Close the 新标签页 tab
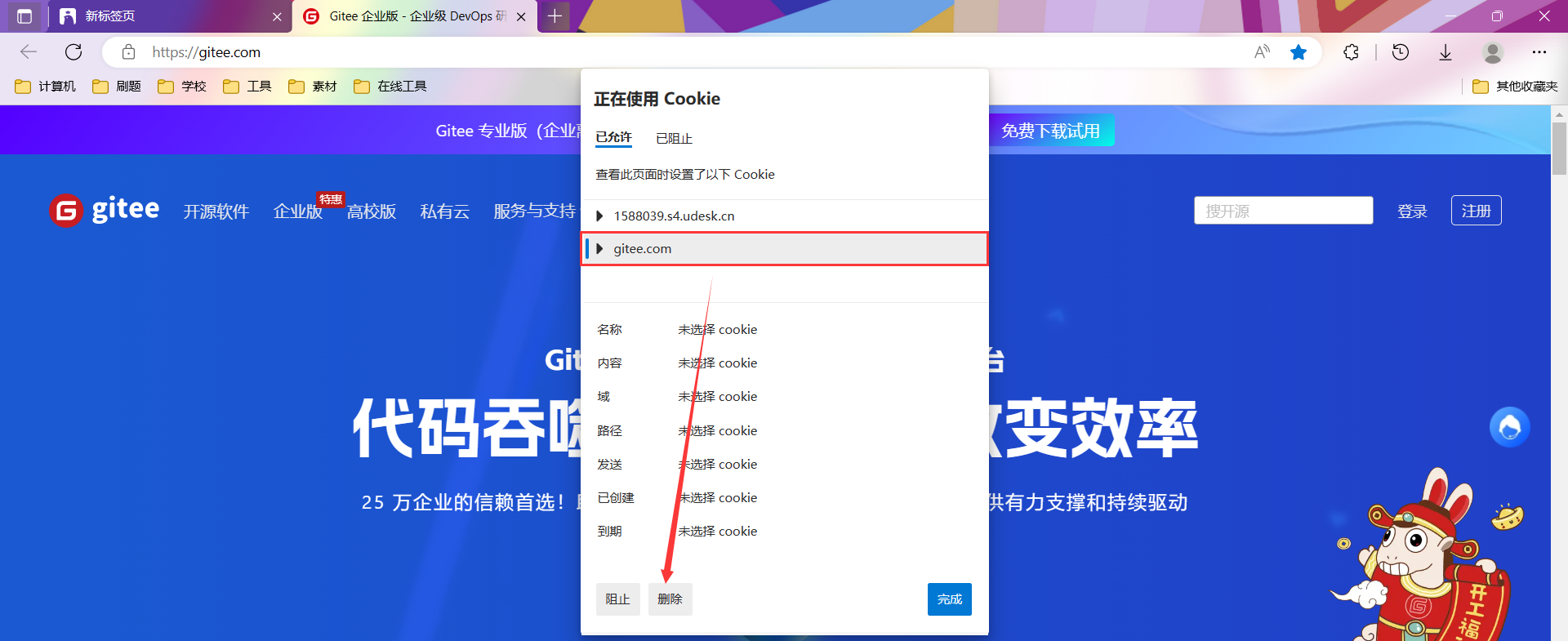Screen dimensions: 1568x641 pos(277,16)
